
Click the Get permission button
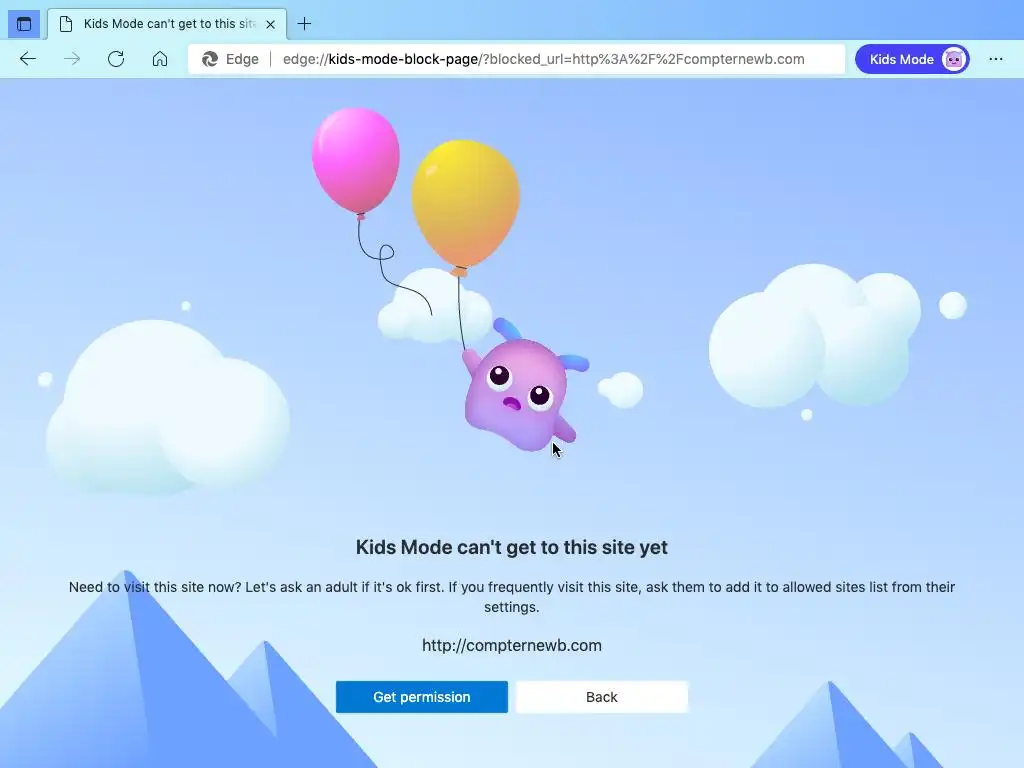click(x=422, y=697)
